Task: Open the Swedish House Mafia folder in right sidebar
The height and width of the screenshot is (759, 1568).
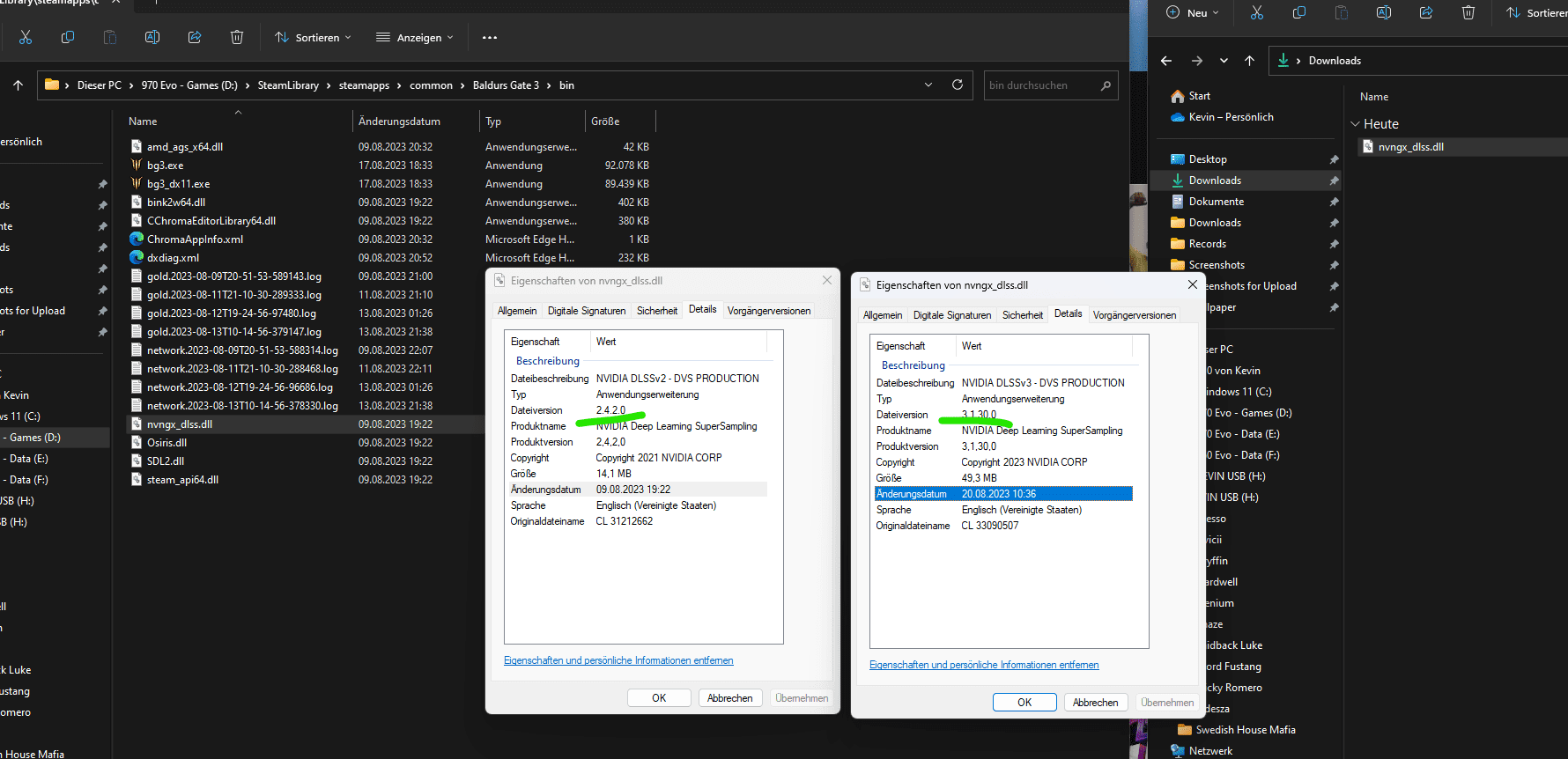Action: pyautogui.click(x=1245, y=730)
